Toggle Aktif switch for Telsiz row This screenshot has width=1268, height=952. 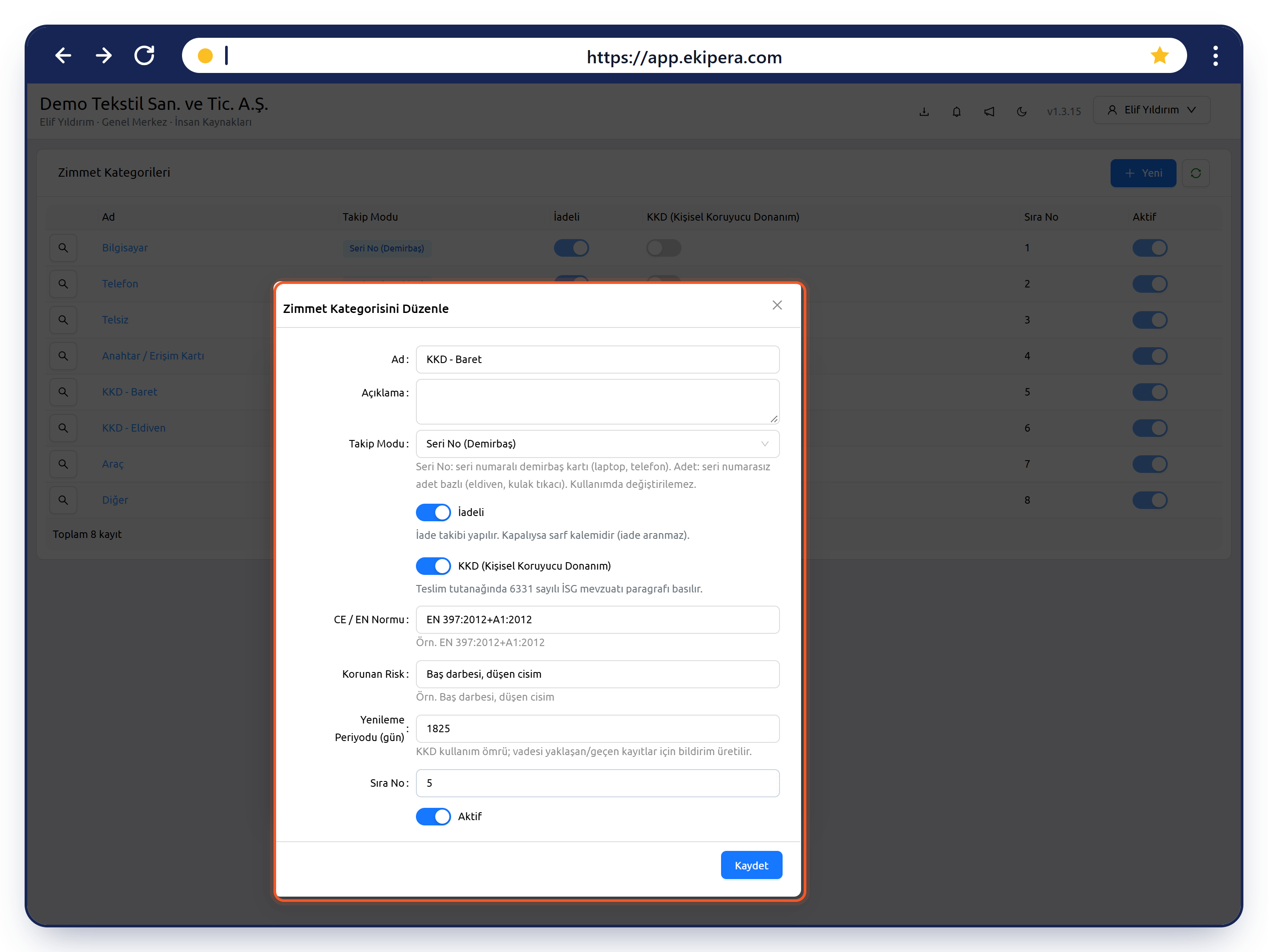tap(1150, 320)
